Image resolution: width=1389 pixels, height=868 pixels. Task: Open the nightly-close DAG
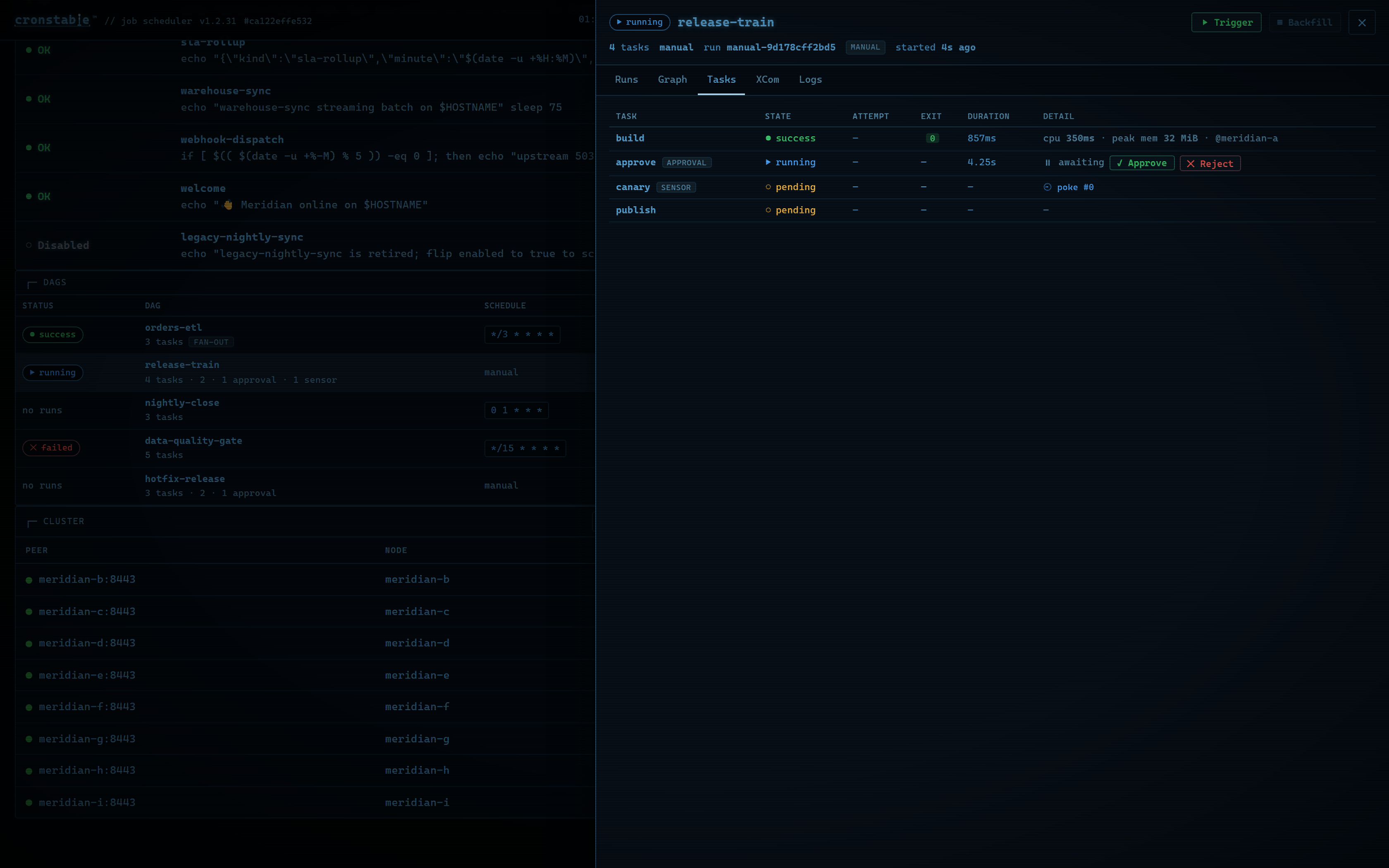(182, 403)
